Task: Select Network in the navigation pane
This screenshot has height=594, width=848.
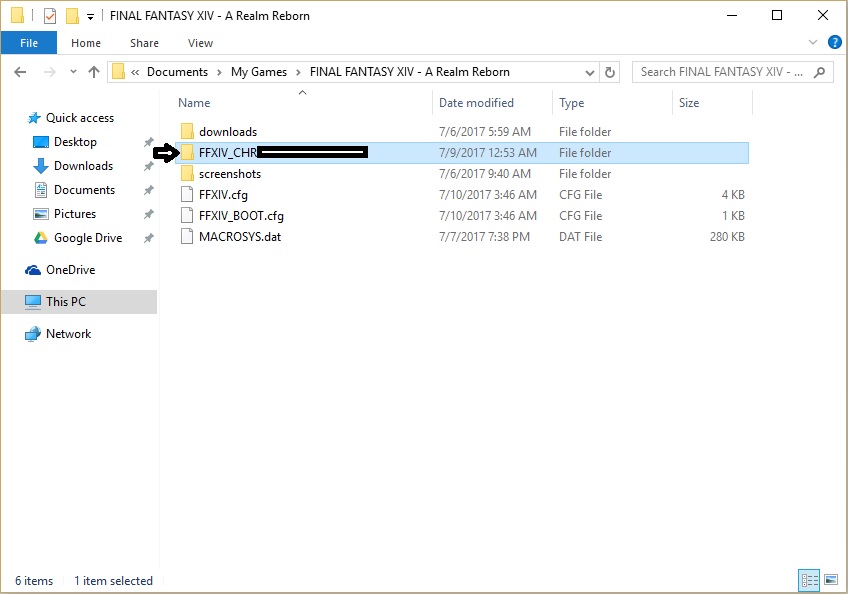Action: point(69,334)
